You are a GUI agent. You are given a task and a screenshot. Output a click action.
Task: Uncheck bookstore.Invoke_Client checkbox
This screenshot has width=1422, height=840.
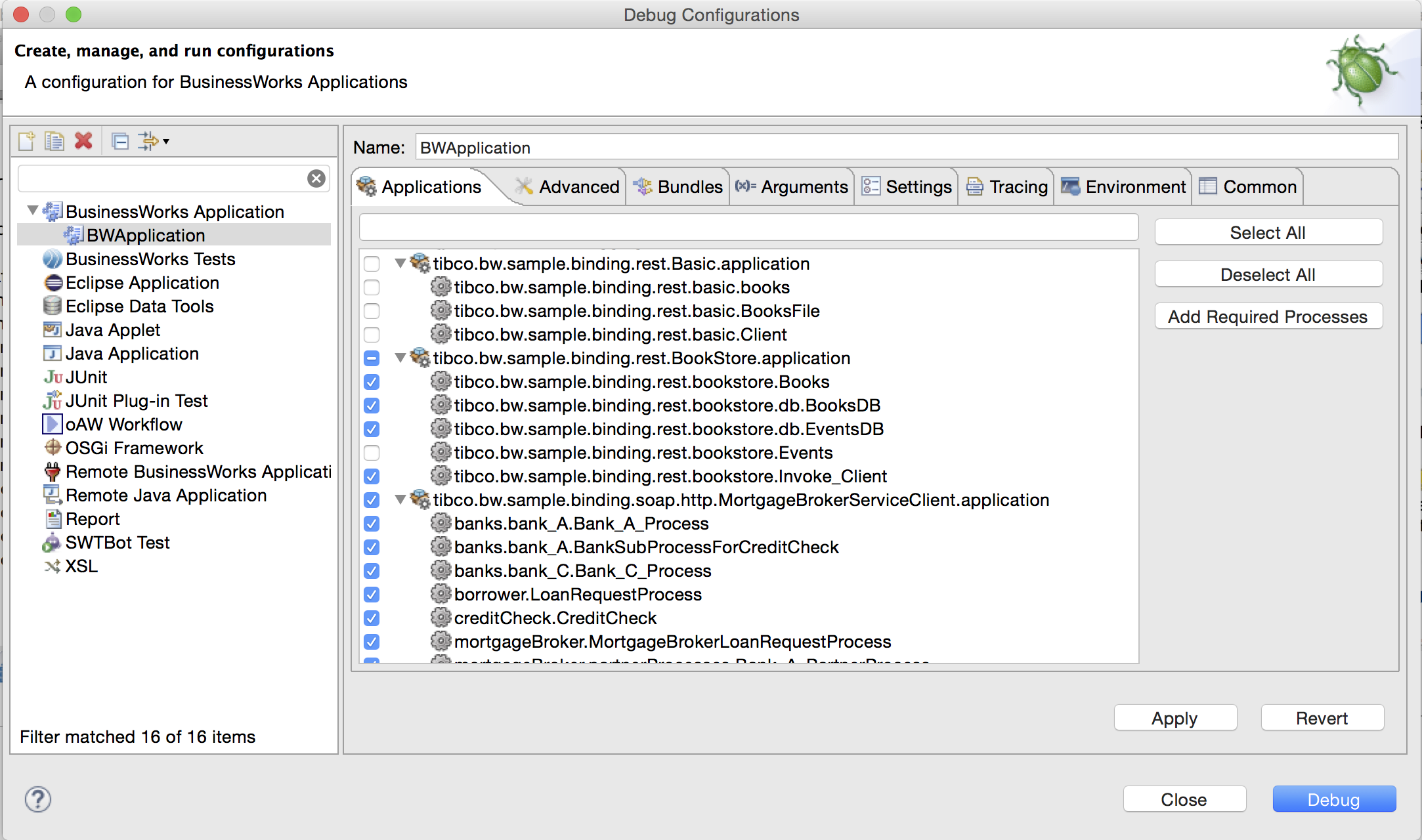[x=372, y=476]
